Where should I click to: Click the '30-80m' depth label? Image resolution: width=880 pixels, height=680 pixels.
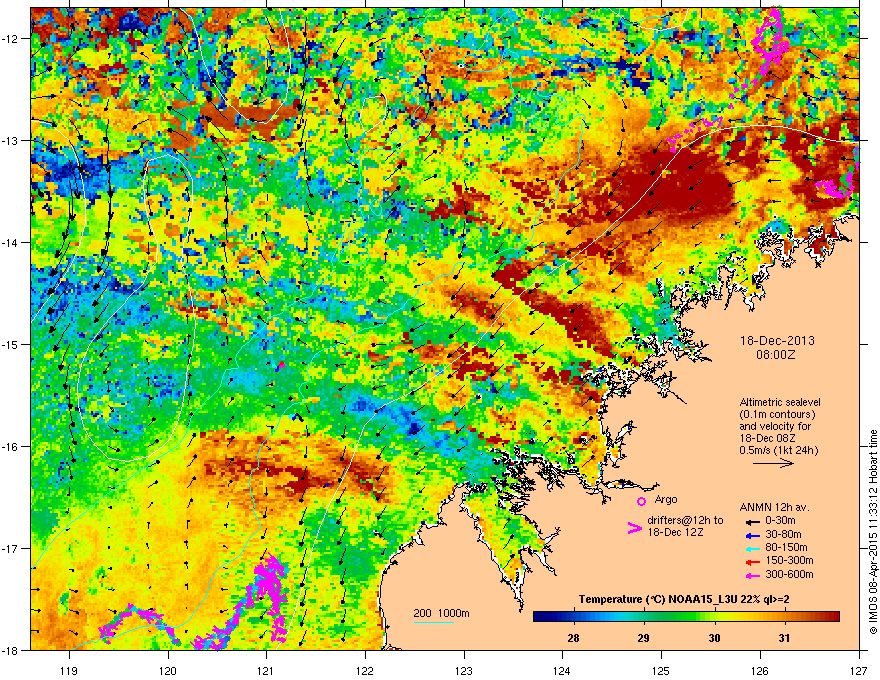pyautogui.click(x=783, y=534)
